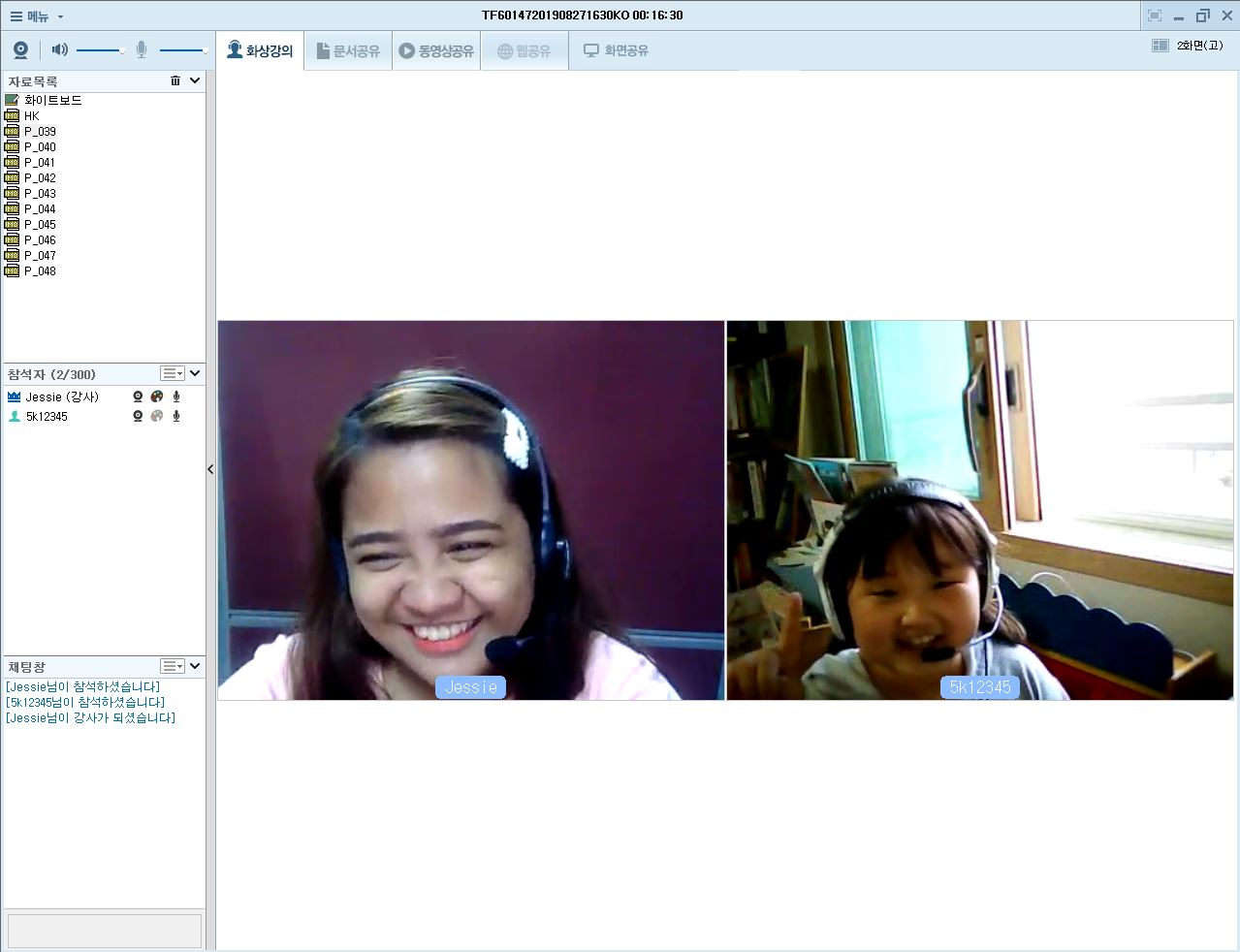This screenshot has width=1240, height=952.
Task: Click fullscreen icon in title bar
Action: point(1154,16)
